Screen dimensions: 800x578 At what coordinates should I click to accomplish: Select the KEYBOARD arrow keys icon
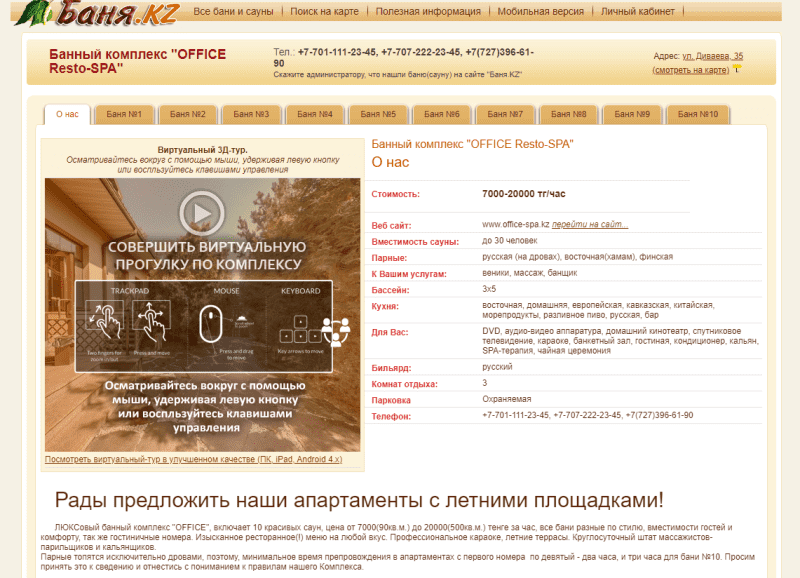tap(302, 330)
